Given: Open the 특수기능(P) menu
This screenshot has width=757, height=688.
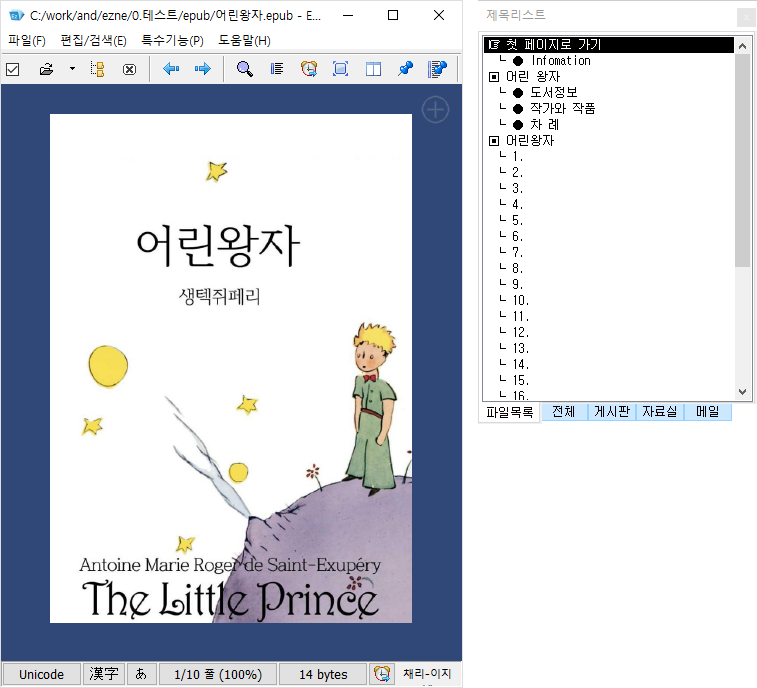Looking at the screenshot, I should point(172,41).
